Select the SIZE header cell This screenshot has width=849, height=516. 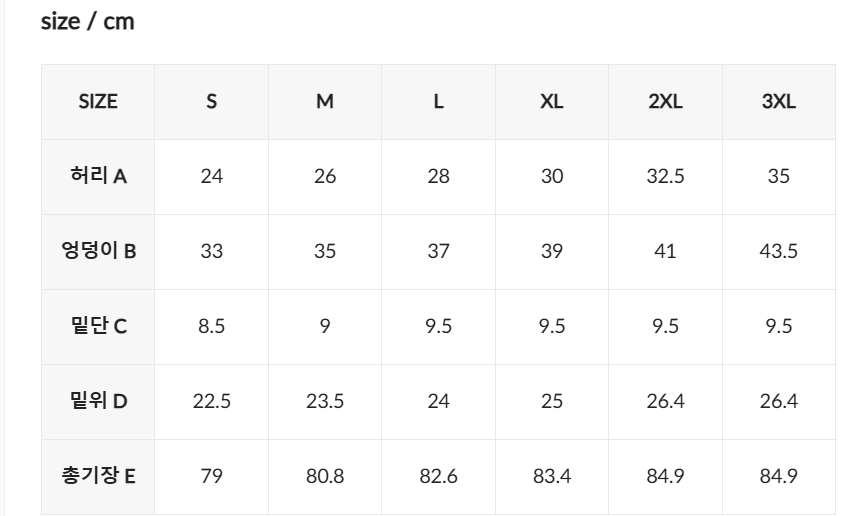pos(98,101)
